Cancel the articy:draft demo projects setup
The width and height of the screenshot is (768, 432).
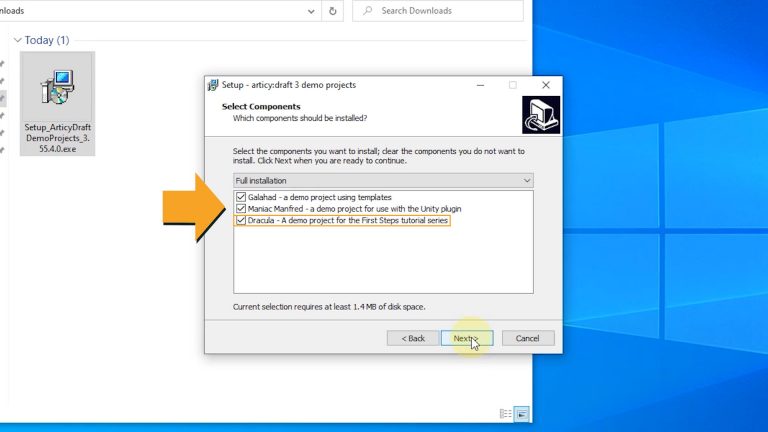click(528, 338)
